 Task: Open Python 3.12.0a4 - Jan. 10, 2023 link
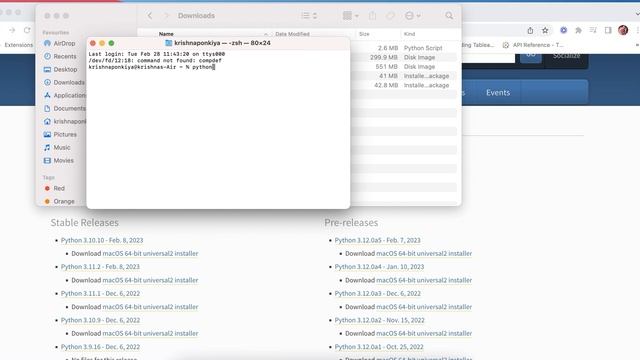379,267
